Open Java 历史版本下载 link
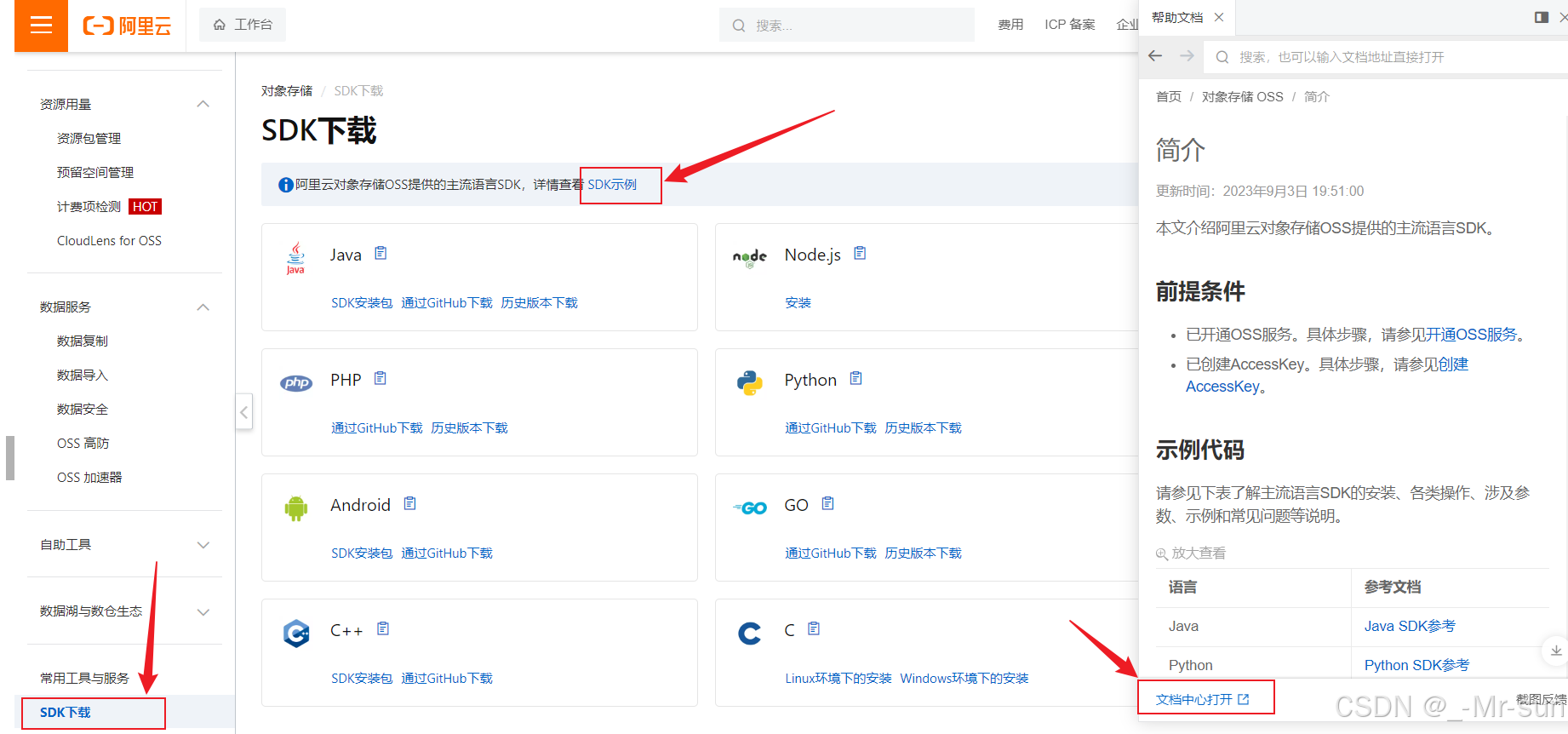 (x=540, y=303)
